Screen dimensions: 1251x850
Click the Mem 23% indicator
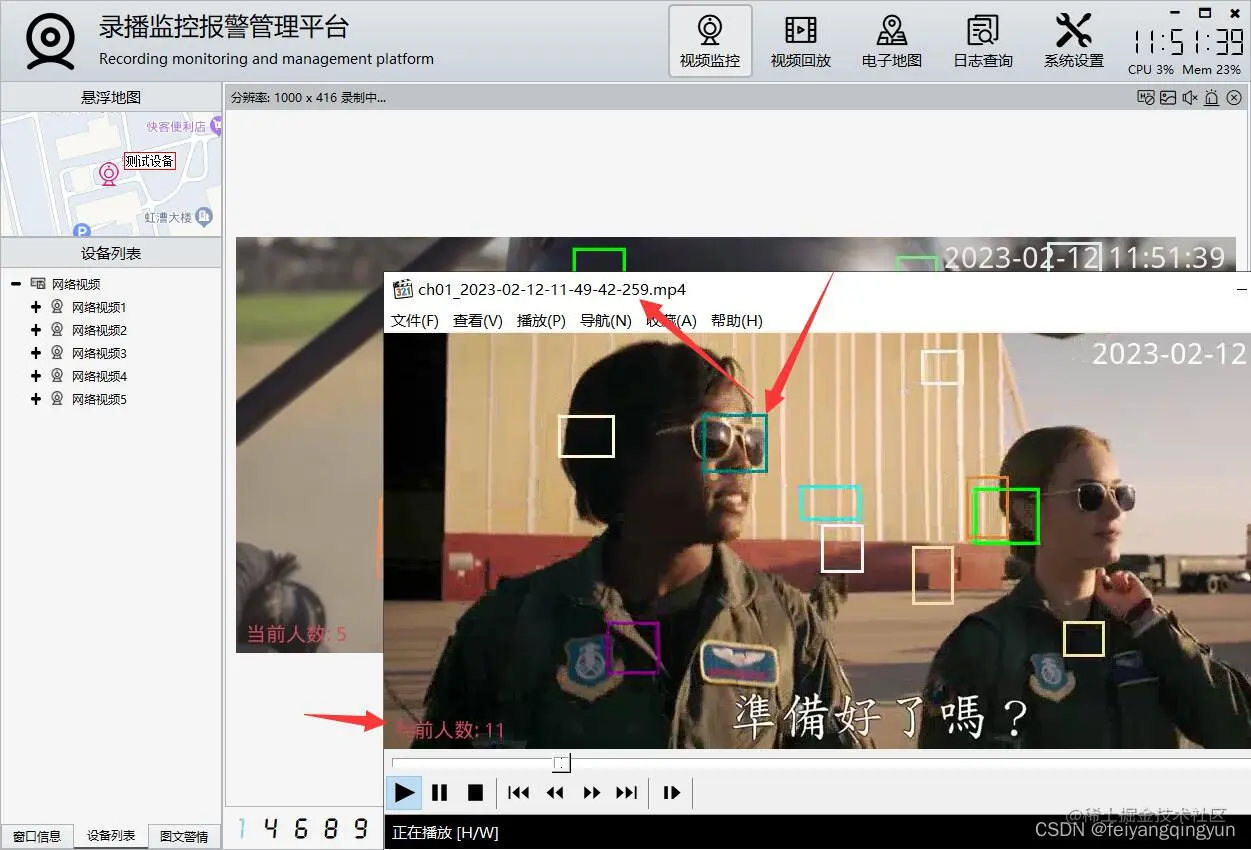tap(1211, 70)
